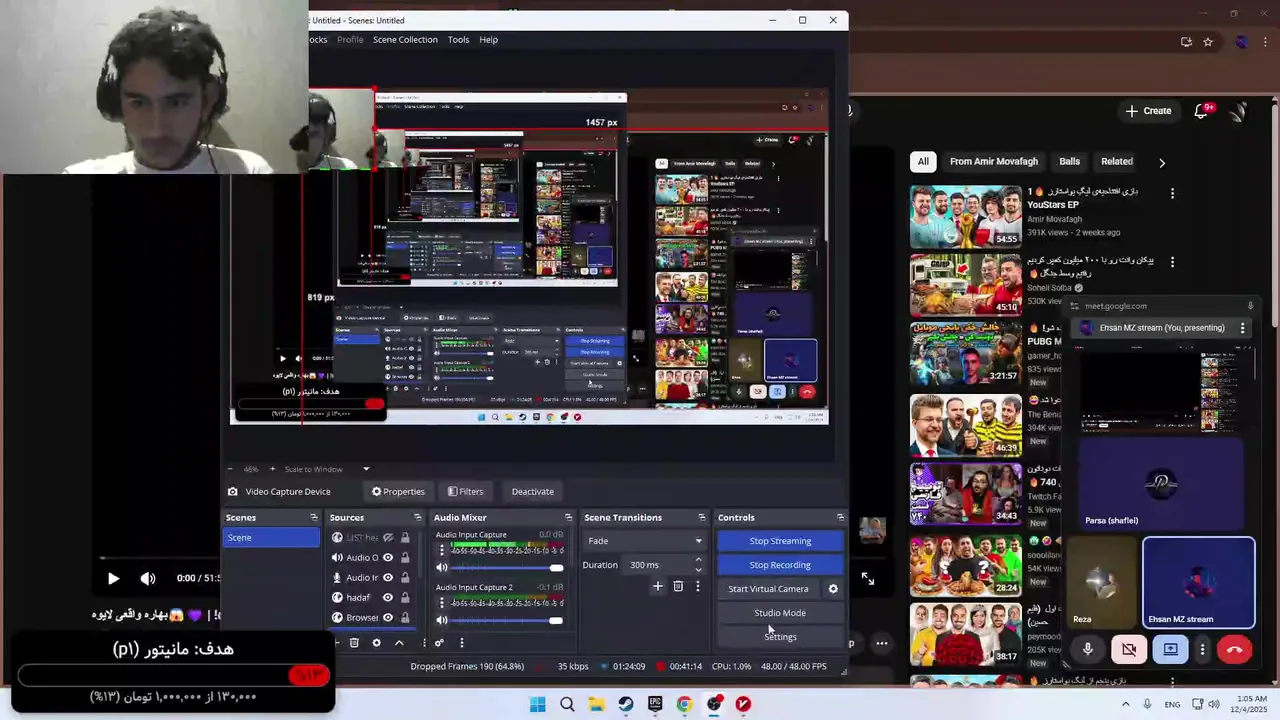Enter fullscreen on the YouTube player
This screenshot has height=720, width=1280.
868,578
